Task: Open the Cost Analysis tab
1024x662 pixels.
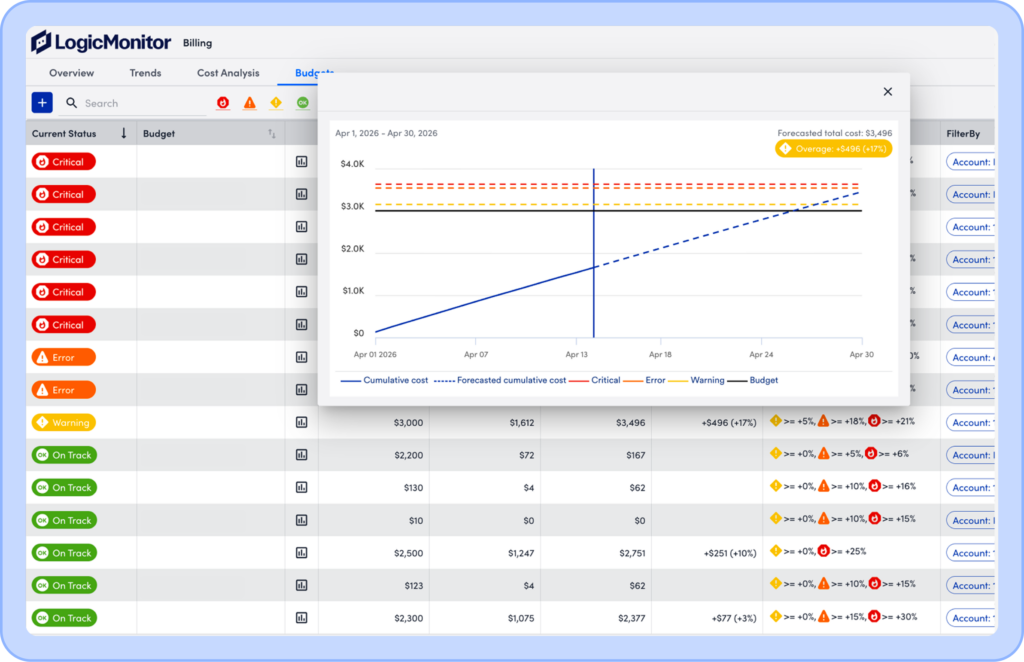Action: click(228, 73)
